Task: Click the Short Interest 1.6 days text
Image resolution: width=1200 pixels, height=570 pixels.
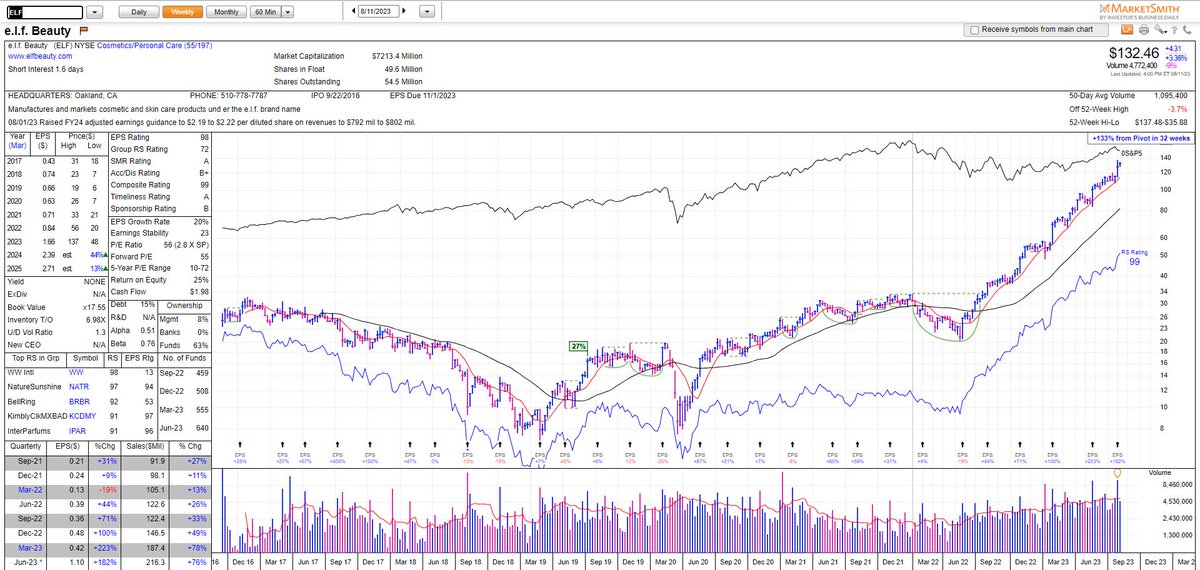Action: point(46,69)
